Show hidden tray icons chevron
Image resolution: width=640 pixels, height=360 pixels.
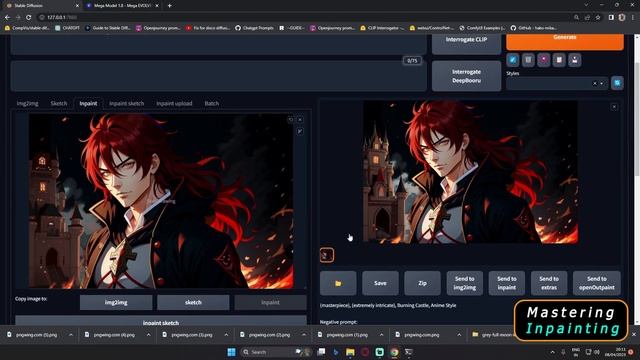click(552, 352)
